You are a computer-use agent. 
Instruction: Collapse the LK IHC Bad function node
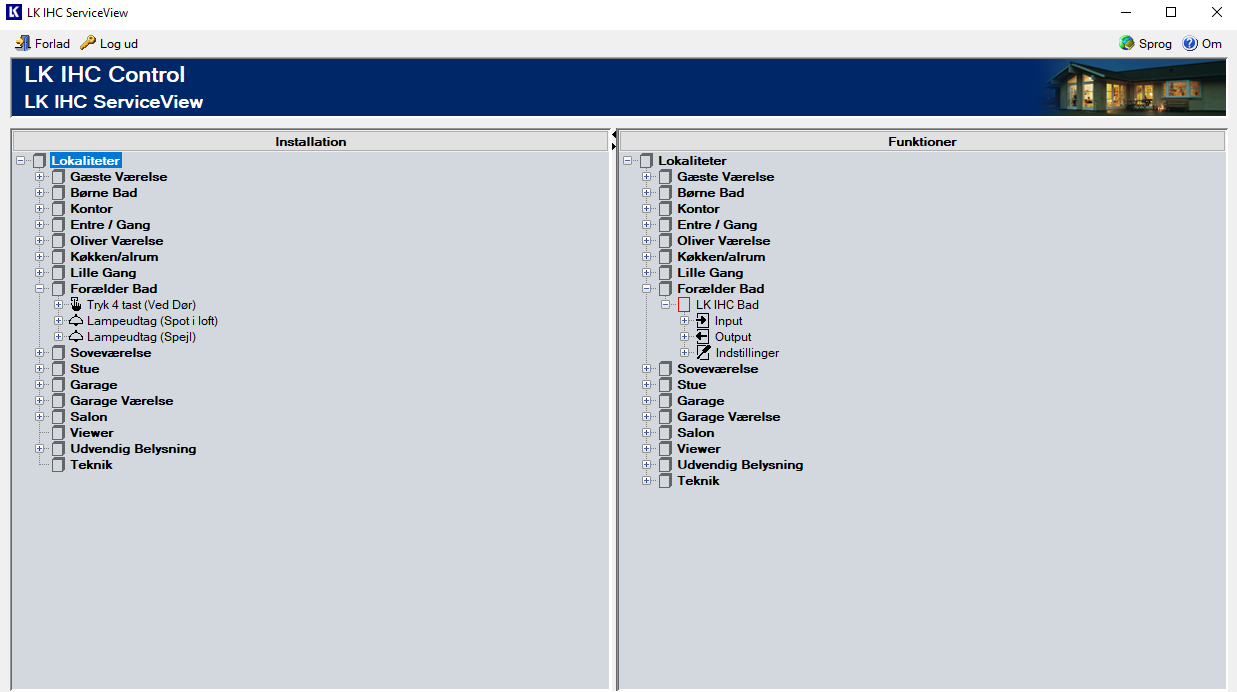[x=666, y=305]
